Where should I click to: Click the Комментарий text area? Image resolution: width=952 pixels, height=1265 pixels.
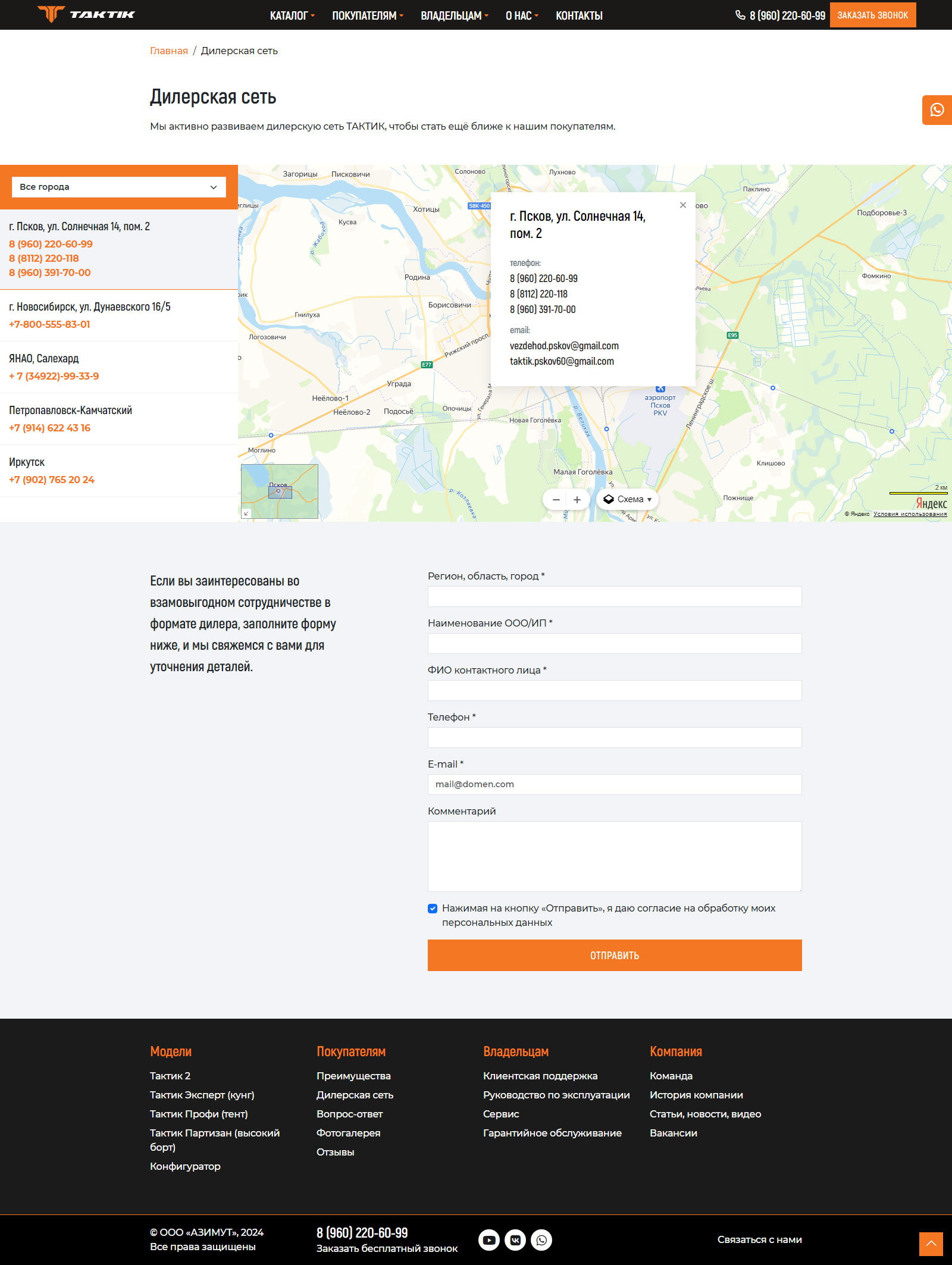pyautogui.click(x=615, y=857)
